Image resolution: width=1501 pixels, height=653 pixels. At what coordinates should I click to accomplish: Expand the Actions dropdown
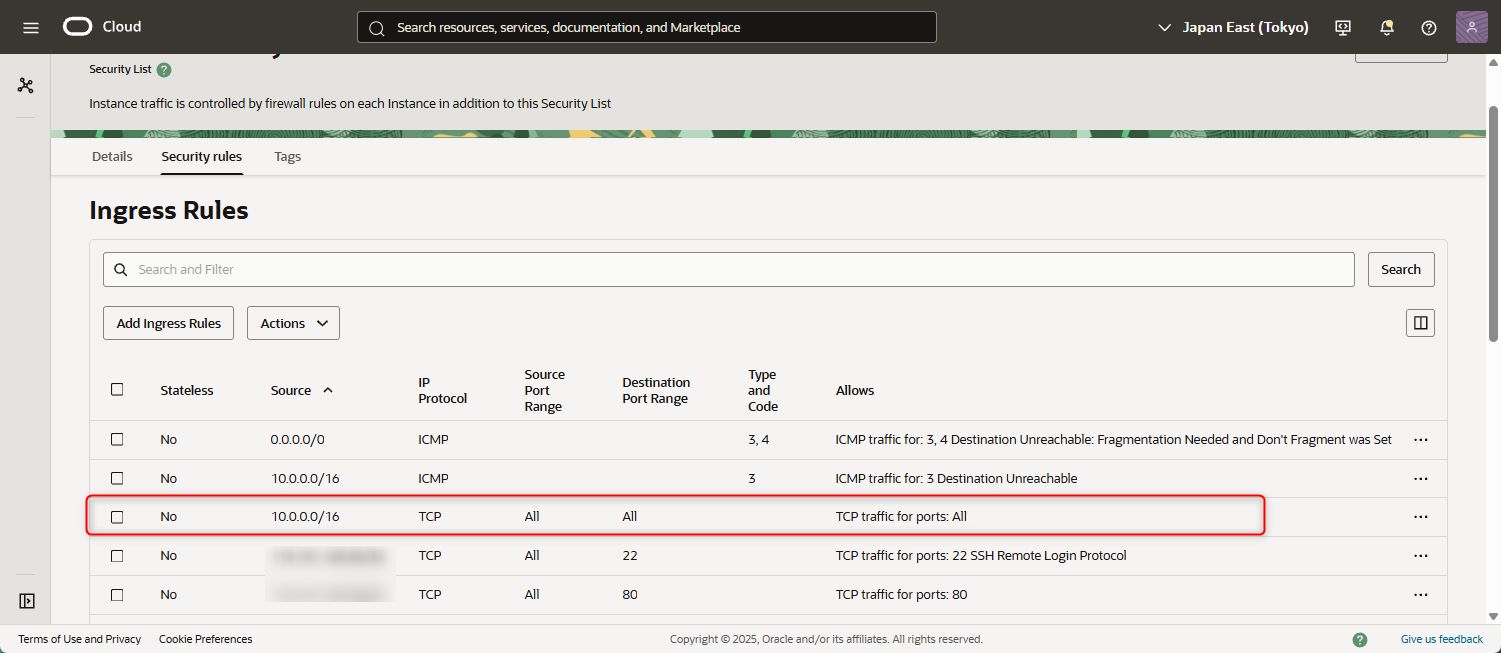coord(293,323)
